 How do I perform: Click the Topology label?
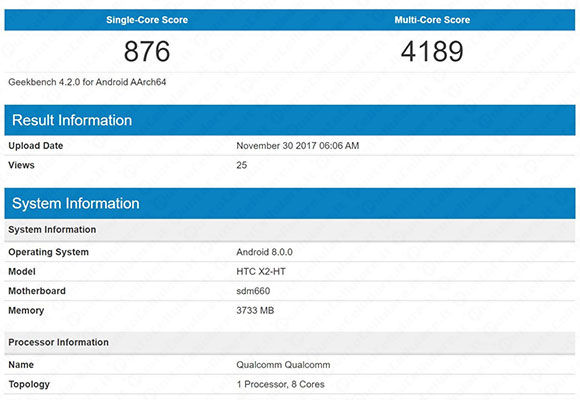pyautogui.click(x=29, y=384)
